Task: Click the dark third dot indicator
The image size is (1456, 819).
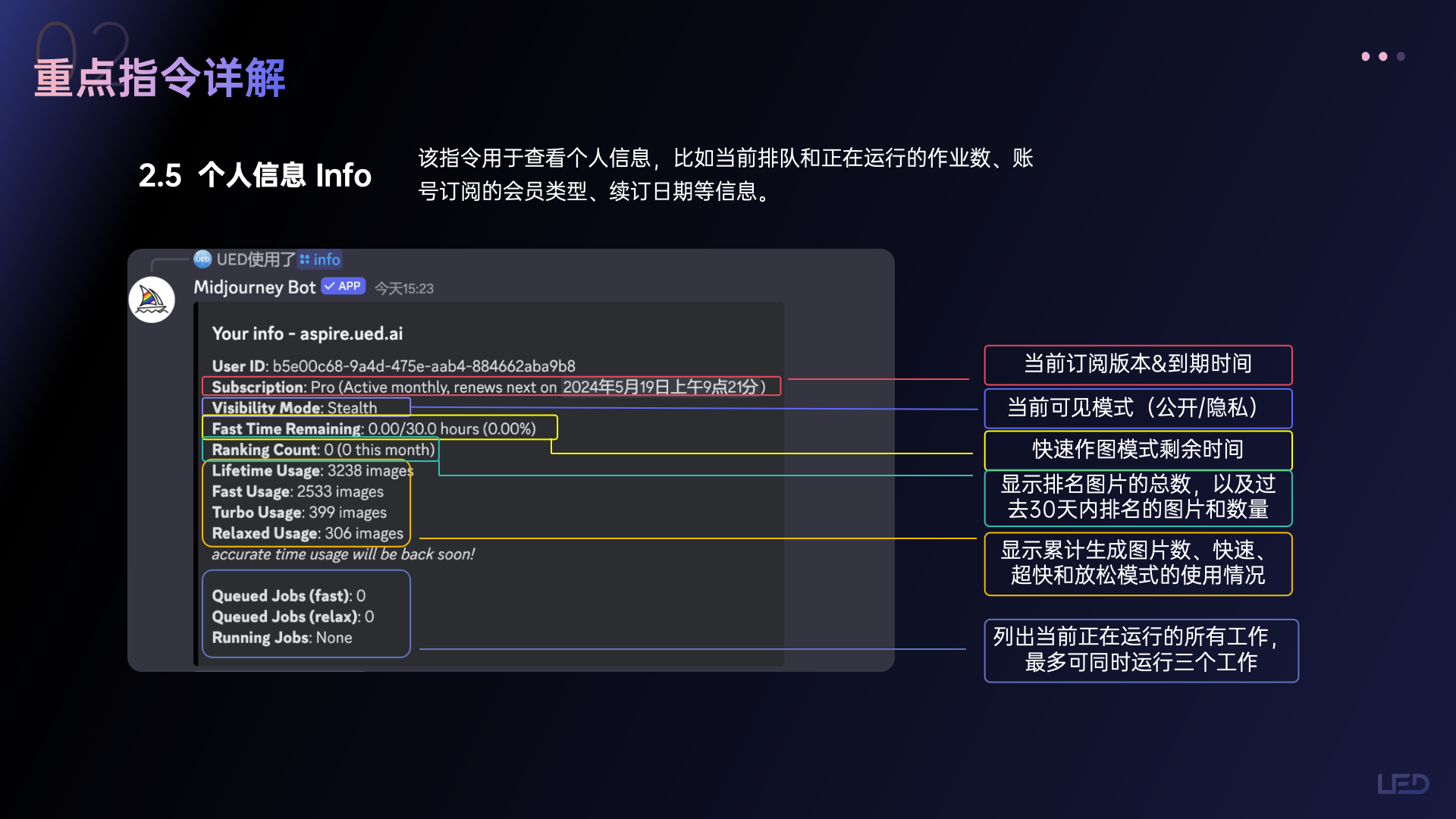Action: 1401,56
